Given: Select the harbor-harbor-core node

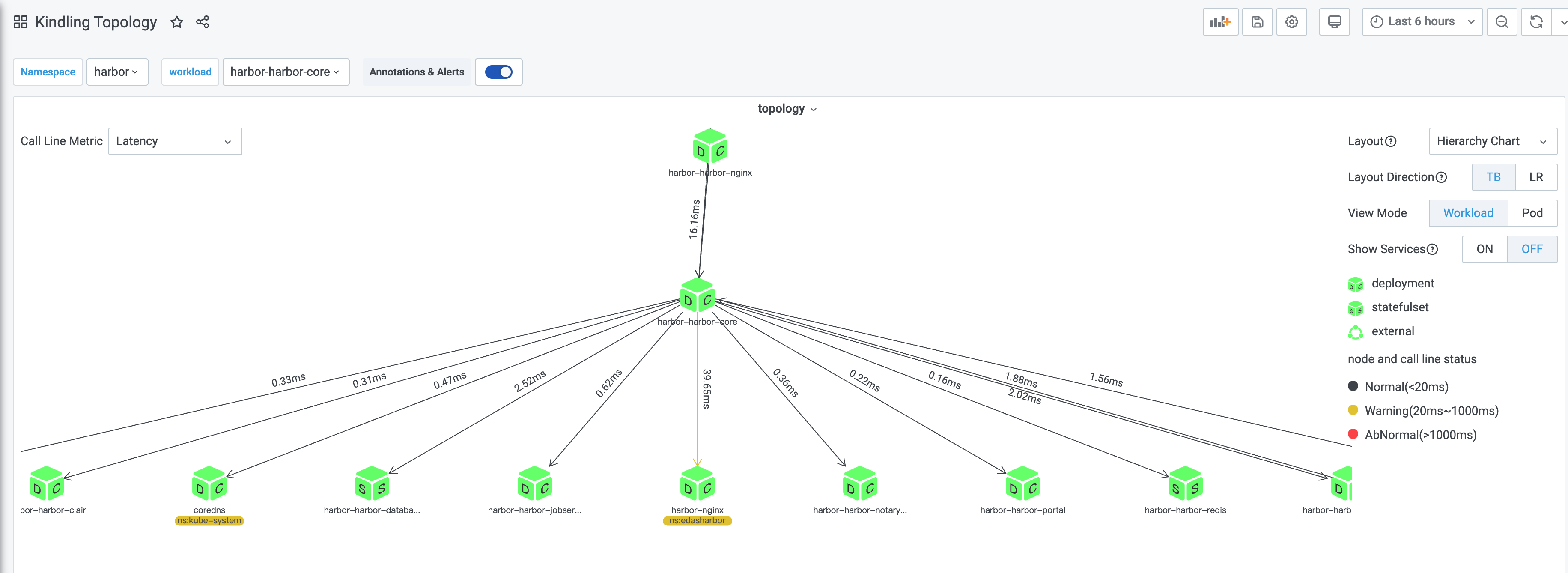Looking at the screenshot, I should 697,295.
